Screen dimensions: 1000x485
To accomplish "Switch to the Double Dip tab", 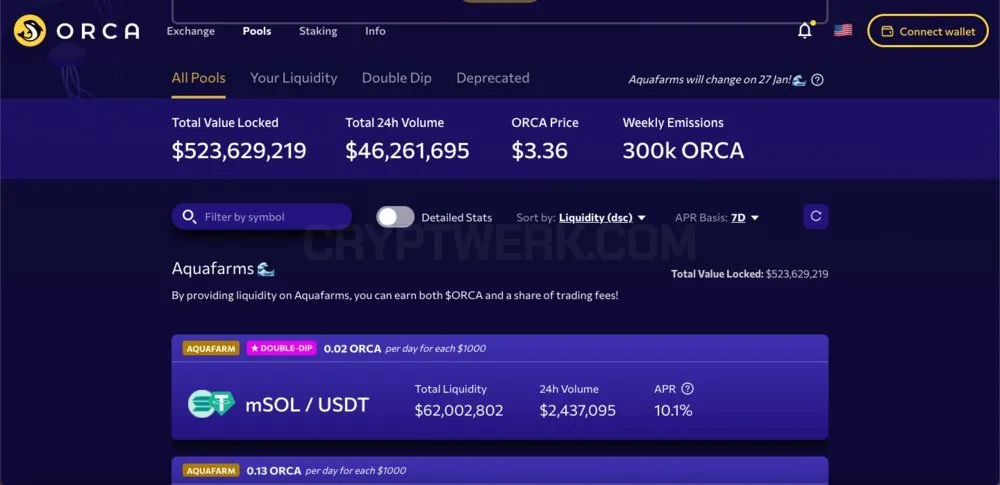I will pos(397,78).
